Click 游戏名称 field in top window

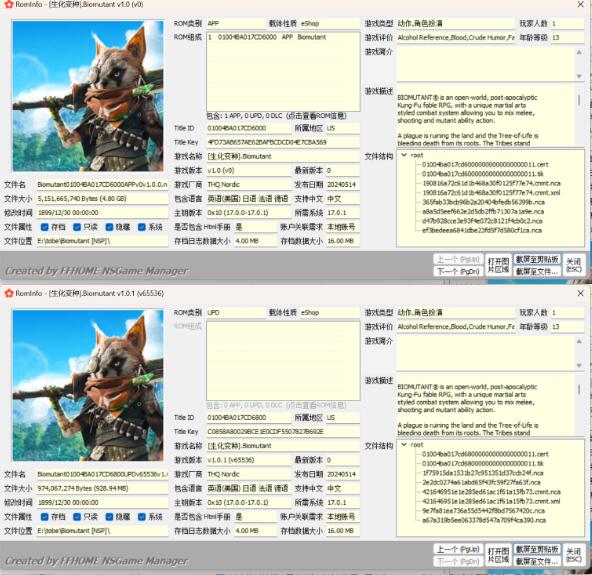point(283,156)
